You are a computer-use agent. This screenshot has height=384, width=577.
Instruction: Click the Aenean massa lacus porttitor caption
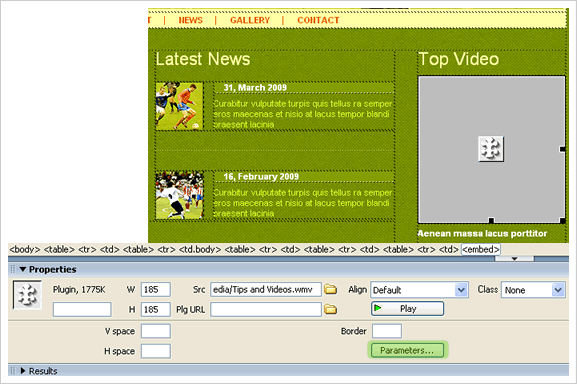pos(482,234)
